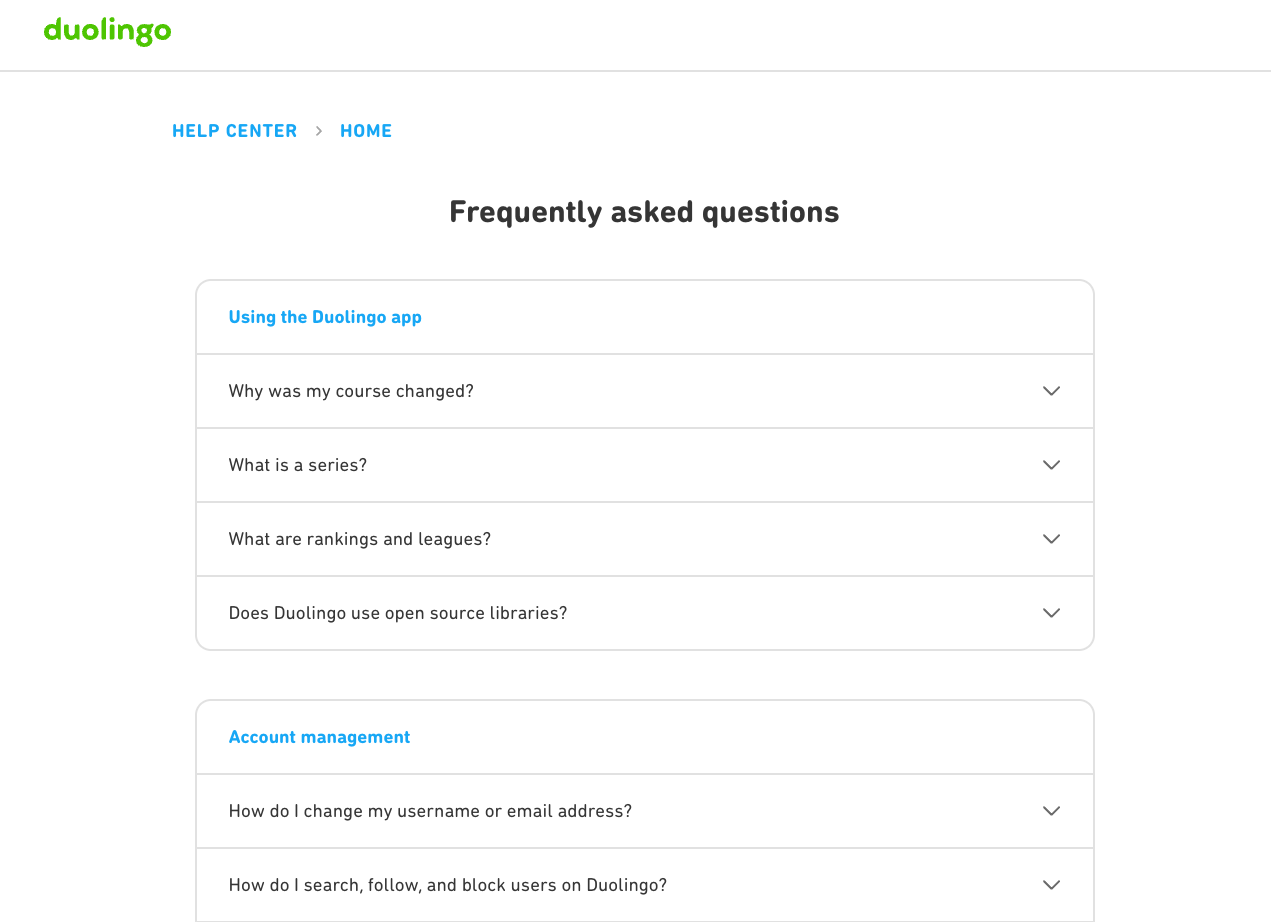The width and height of the screenshot is (1271, 922).
Task: Open the HELP CENTER breadcrumb link
Action: pyautogui.click(x=234, y=130)
